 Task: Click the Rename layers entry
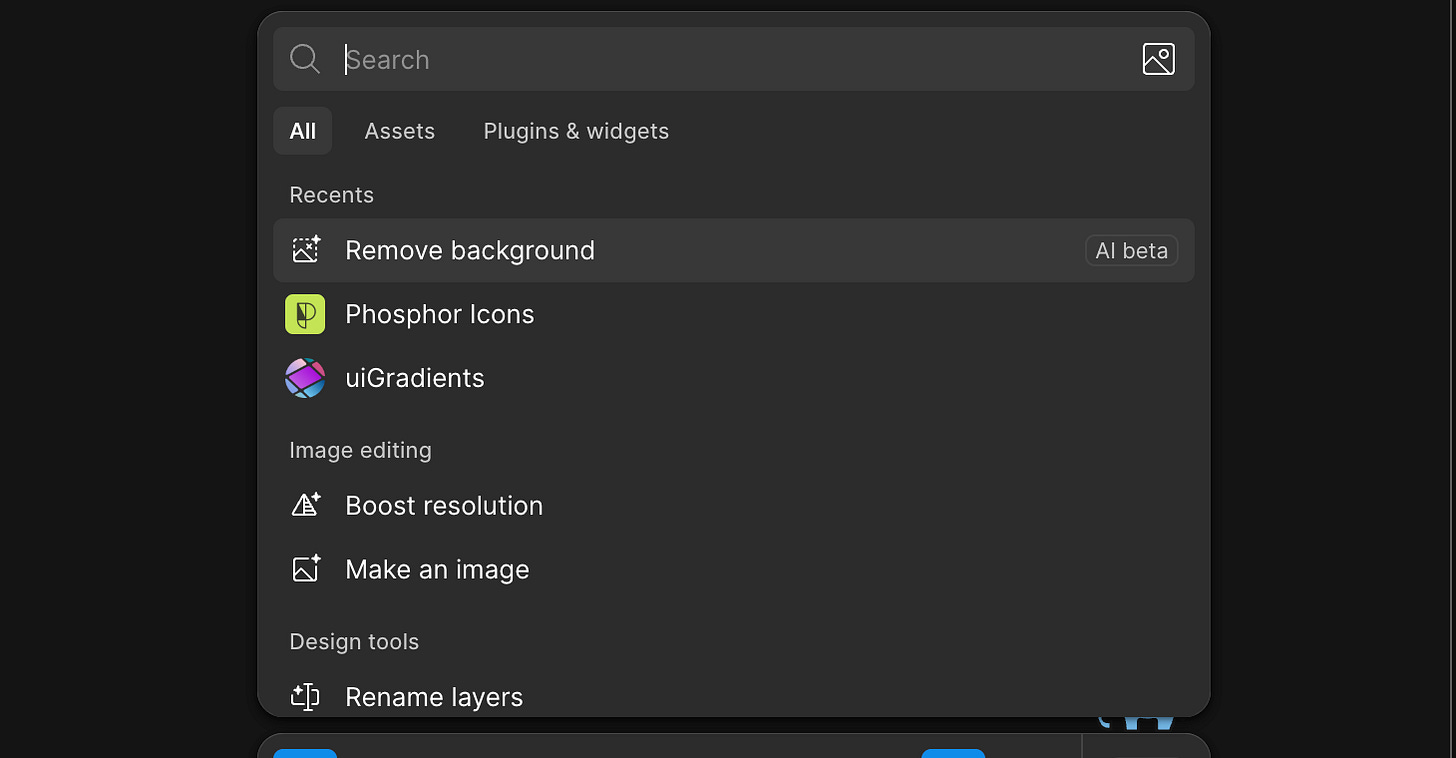pos(434,697)
